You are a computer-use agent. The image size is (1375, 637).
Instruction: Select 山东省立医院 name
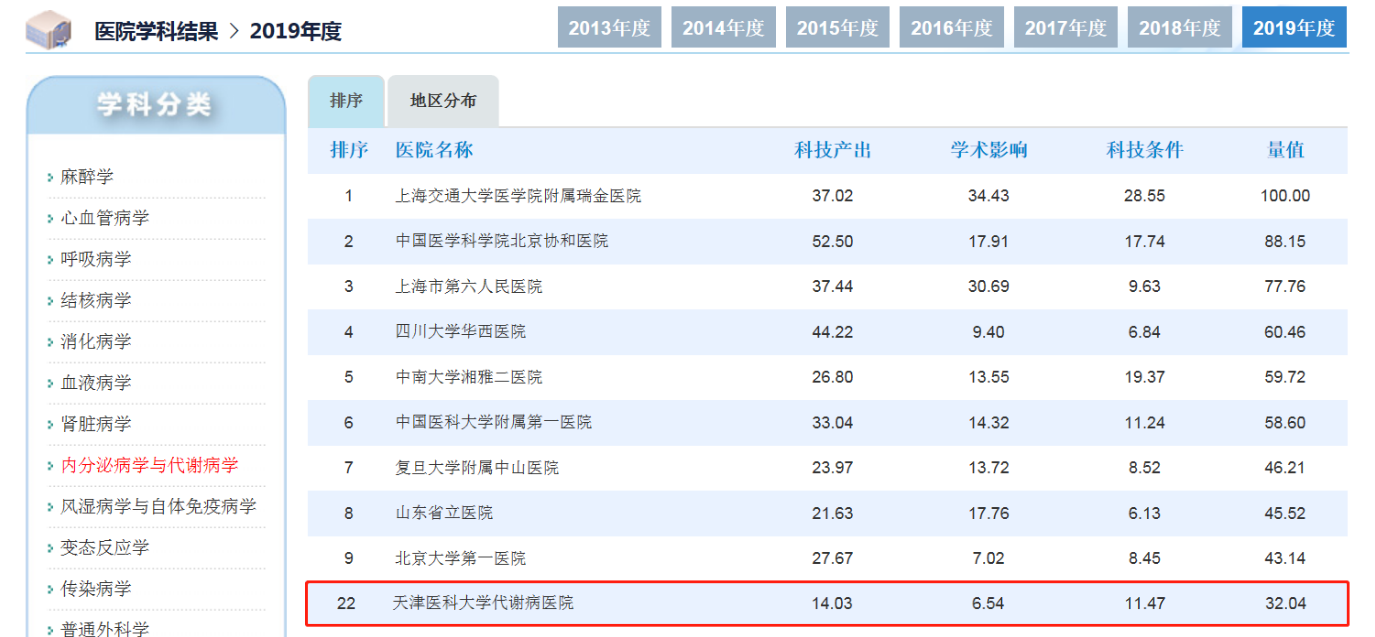(444, 513)
